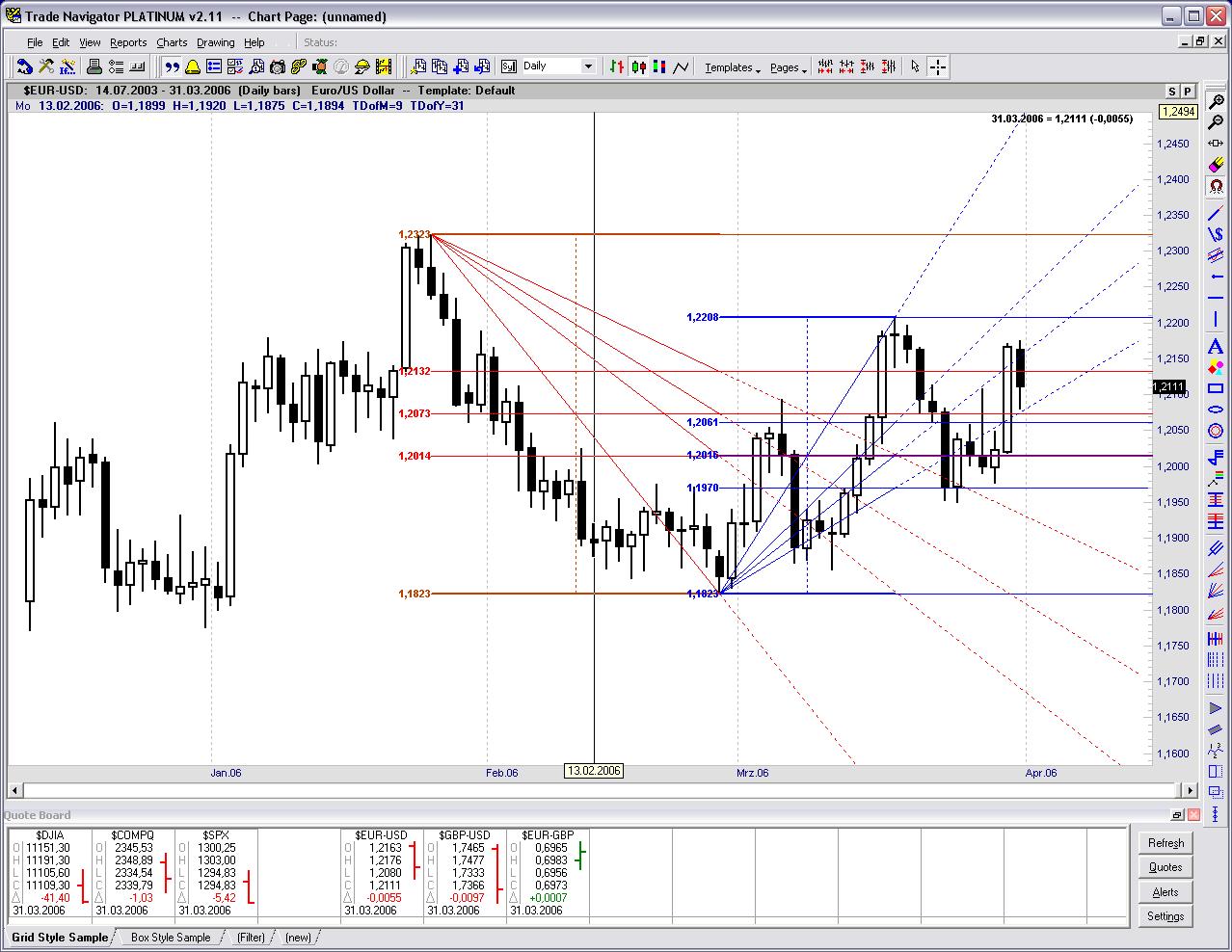Viewport: 1232px width, 952px height.
Task: Open the Pages dropdown
Action: click(789, 67)
